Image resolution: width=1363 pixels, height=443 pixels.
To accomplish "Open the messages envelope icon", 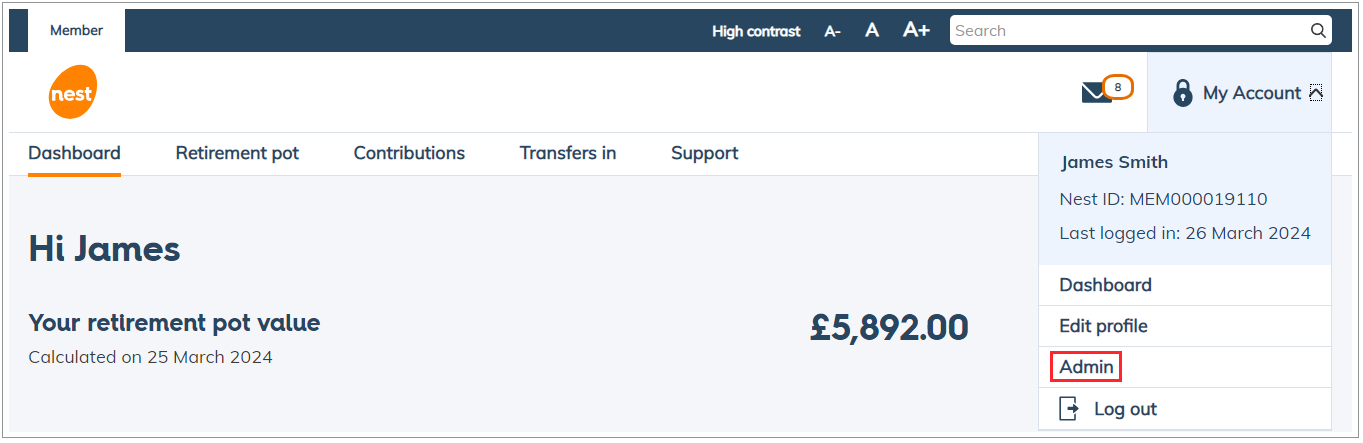I will [1096, 93].
